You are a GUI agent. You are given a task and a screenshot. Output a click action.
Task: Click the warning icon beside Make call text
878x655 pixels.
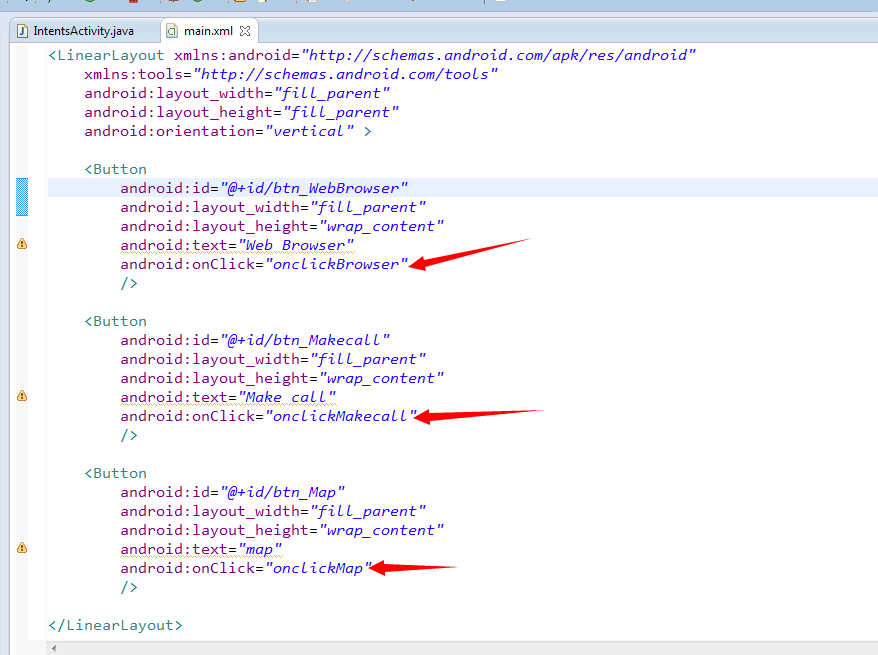22,396
